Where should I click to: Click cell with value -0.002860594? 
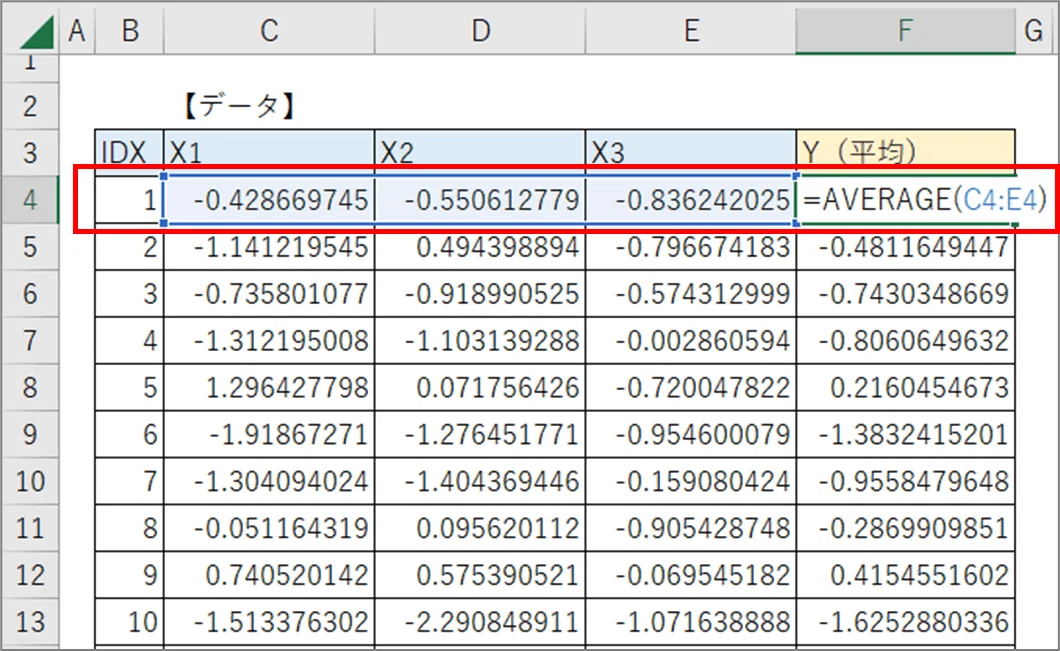(691, 340)
